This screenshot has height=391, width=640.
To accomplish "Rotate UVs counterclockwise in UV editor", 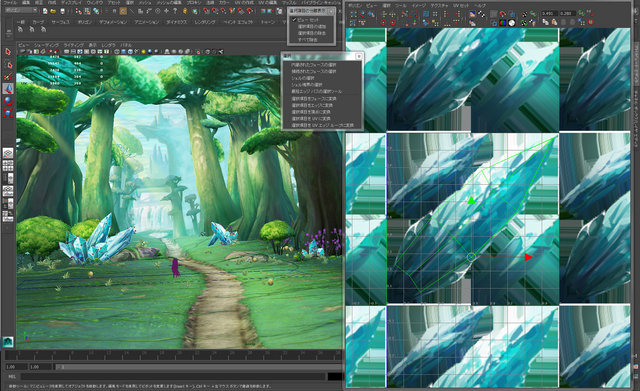I will click(x=383, y=22).
